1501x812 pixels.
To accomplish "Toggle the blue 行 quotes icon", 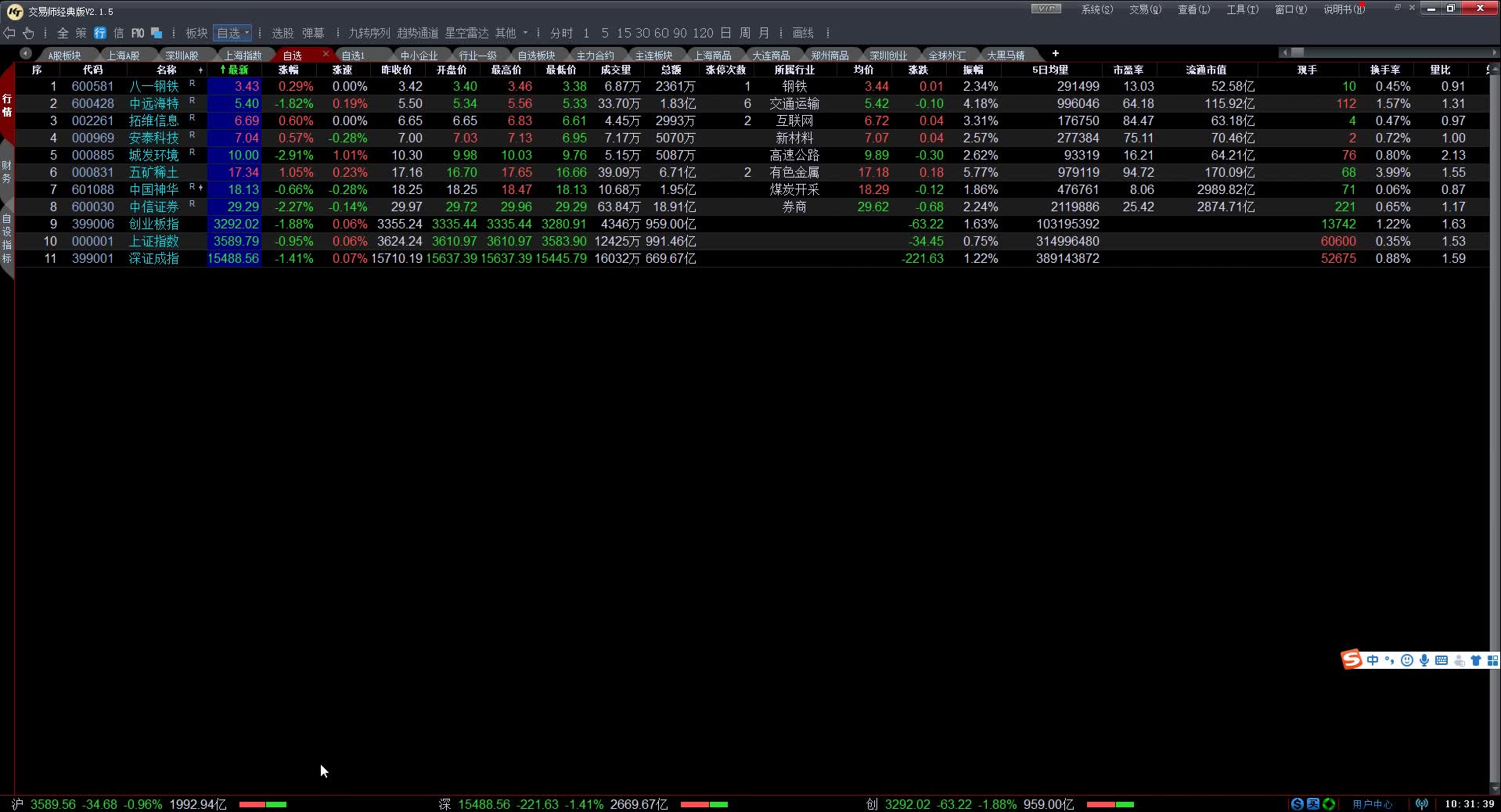I will coord(100,33).
